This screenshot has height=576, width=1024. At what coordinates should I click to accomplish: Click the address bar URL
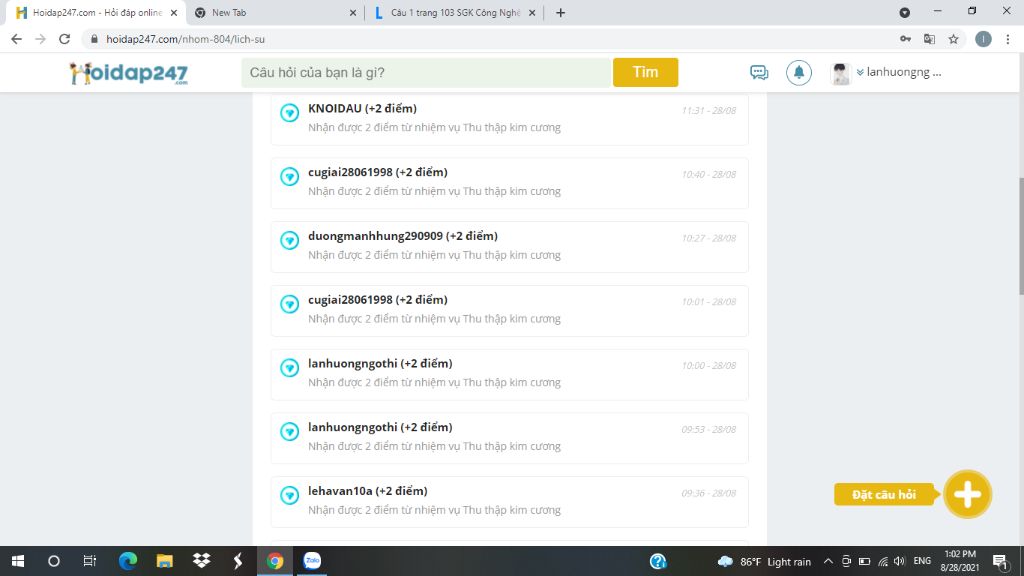point(185,39)
